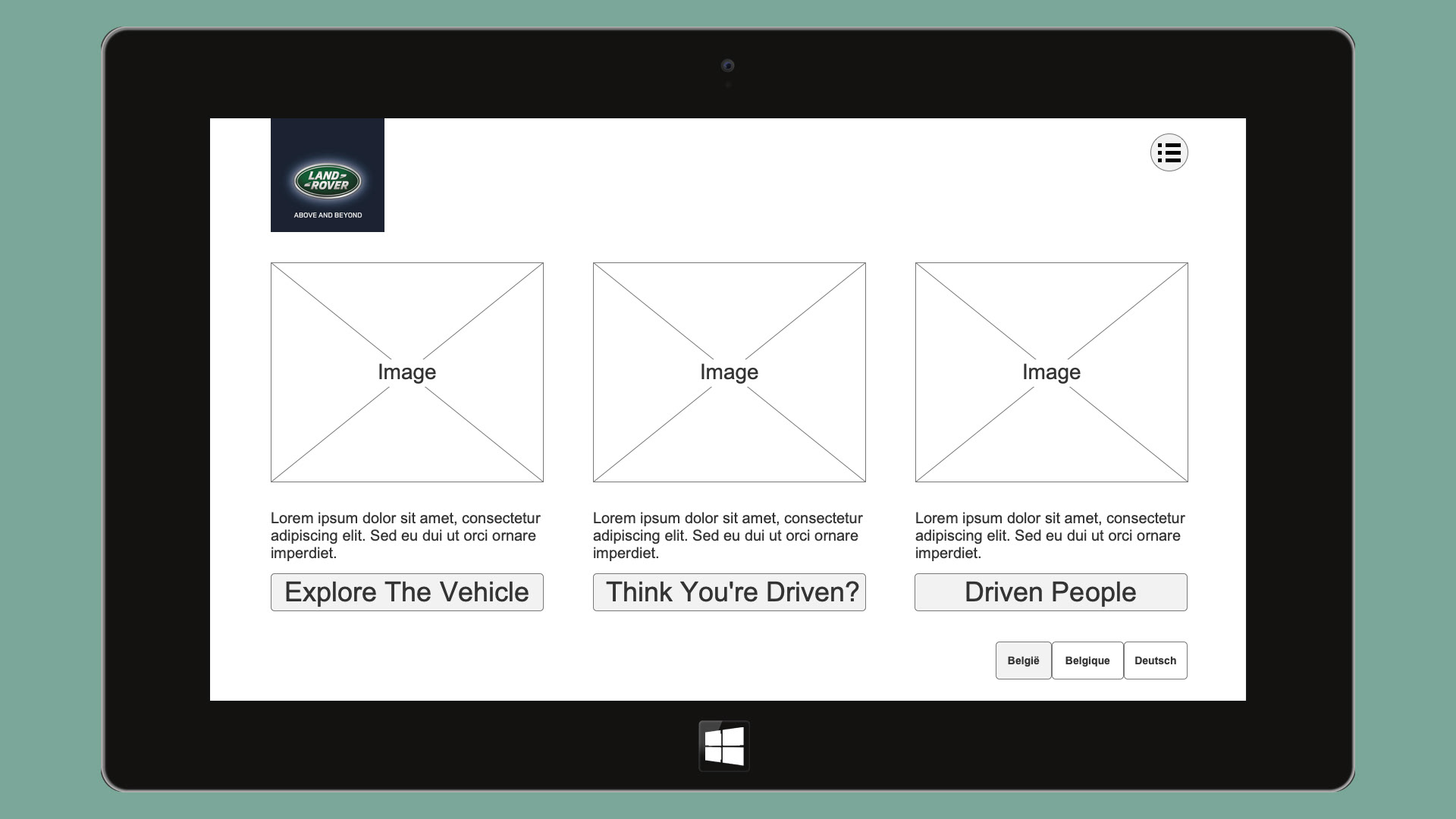1456x819 pixels.
Task: Click the description text above Driven People
Action: tap(1050, 535)
